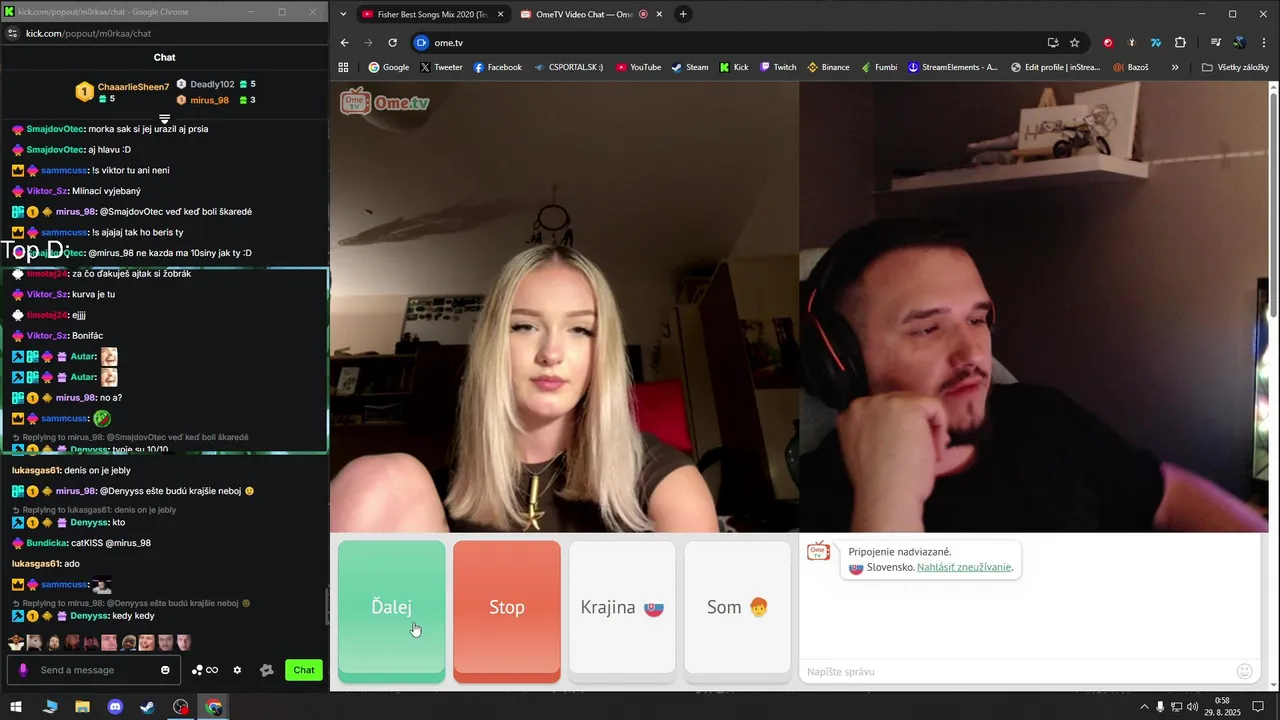The image size is (1280, 720).
Task: Open File Explorer from the taskbar
Action: (82, 707)
